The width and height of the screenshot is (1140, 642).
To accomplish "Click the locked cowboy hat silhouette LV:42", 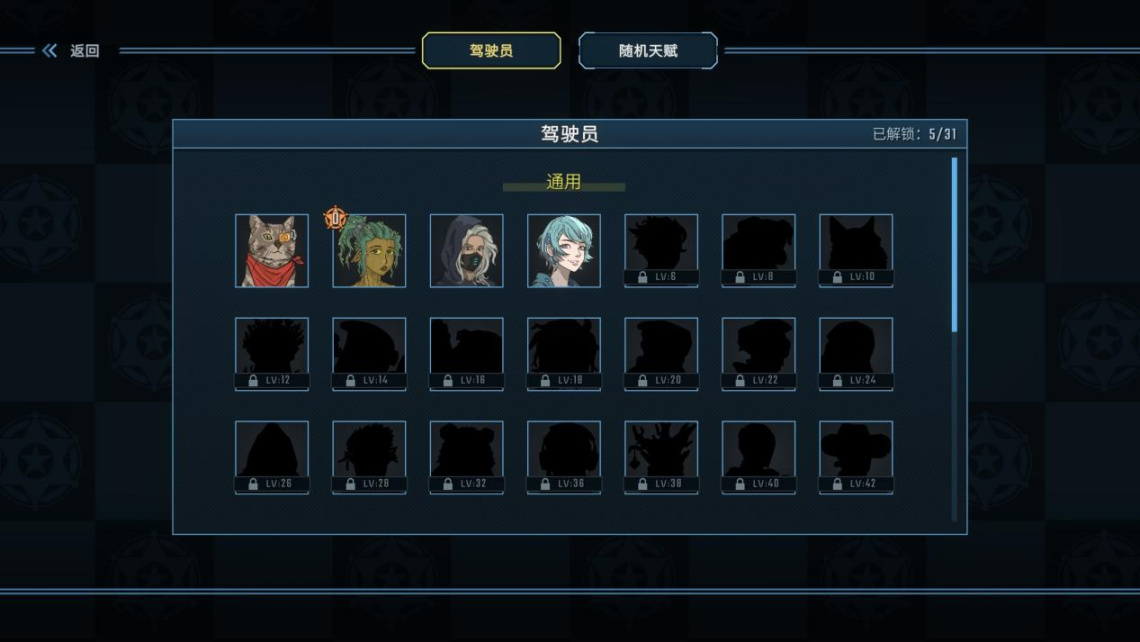I will coord(856,457).
